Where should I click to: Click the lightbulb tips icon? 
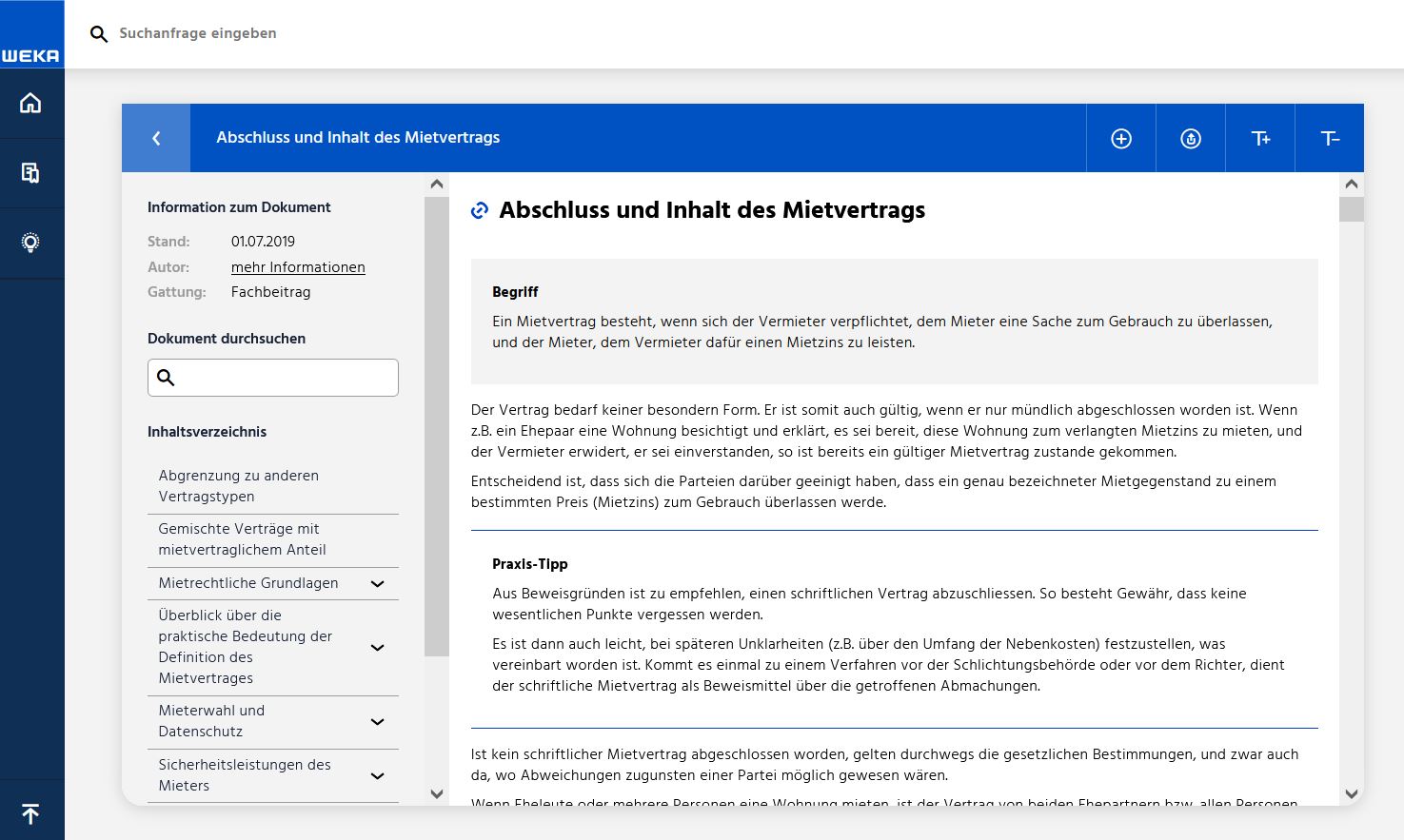tap(31, 244)
